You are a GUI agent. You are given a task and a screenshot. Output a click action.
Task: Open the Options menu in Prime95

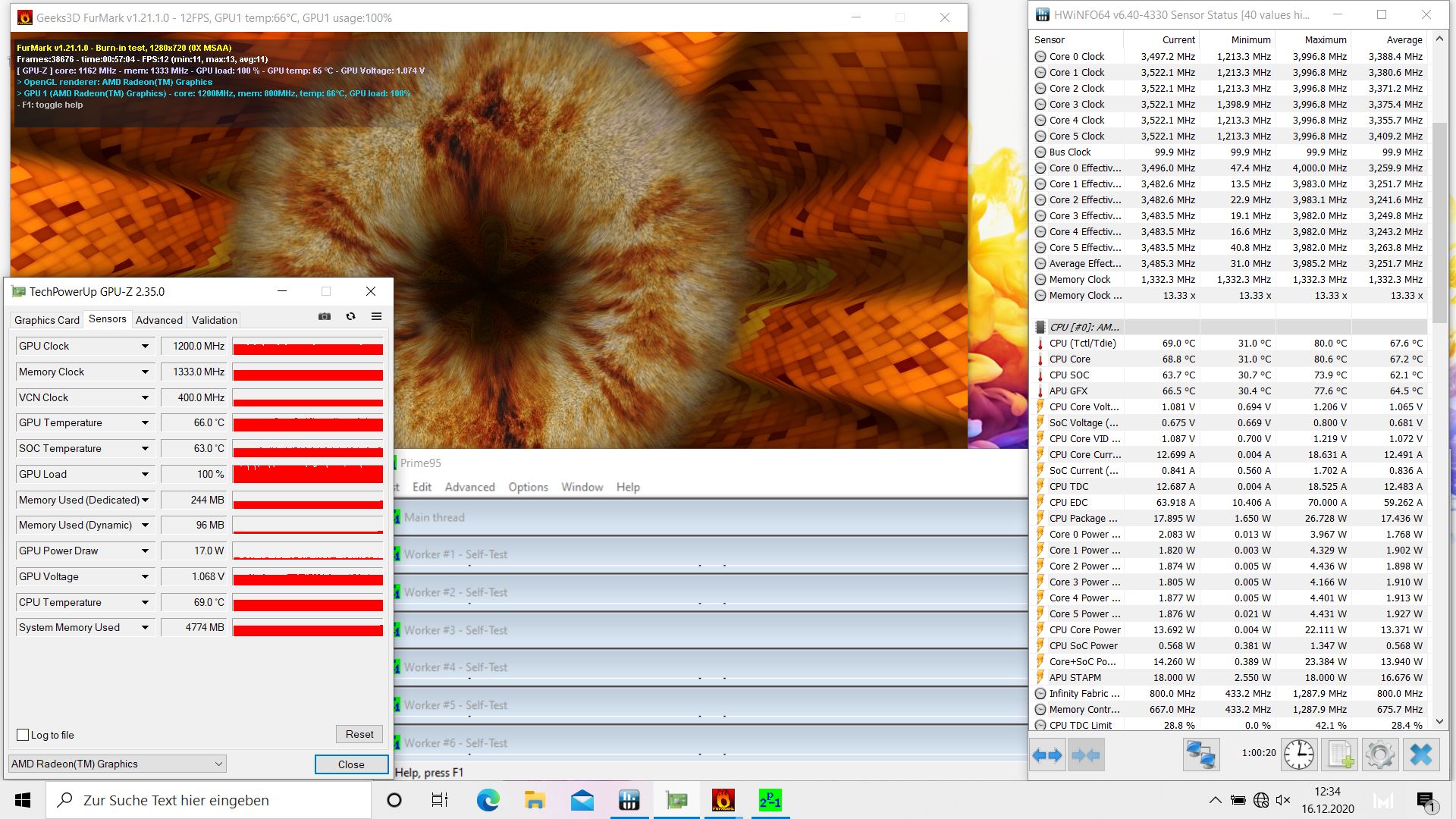coord(528,487)
